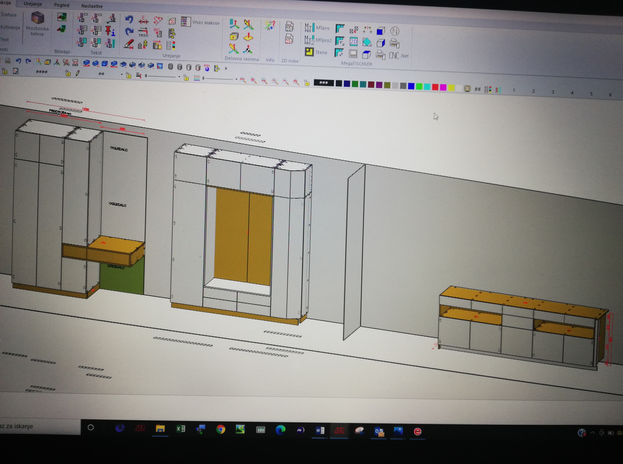Click the small undo arrow in second toolbar
Screen dimensions: 623x464
click(18, 61)
